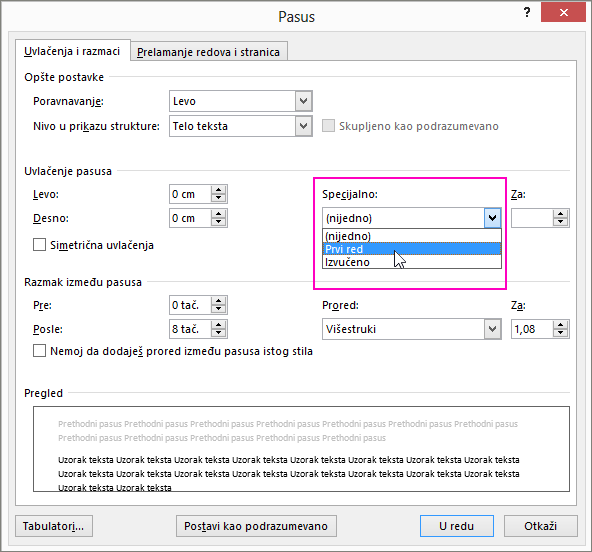Increase the Za value beside Specijalno
The height and width of the screenshot is (552, 592).
point(561,214)
